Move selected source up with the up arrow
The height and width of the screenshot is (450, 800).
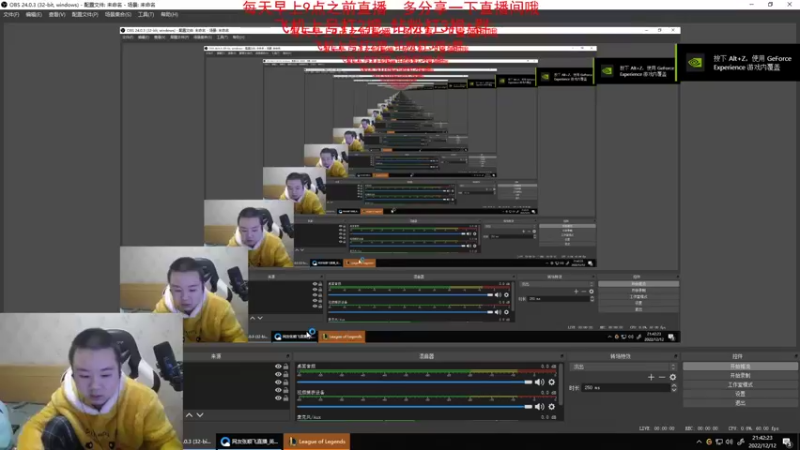click(189, 415)
